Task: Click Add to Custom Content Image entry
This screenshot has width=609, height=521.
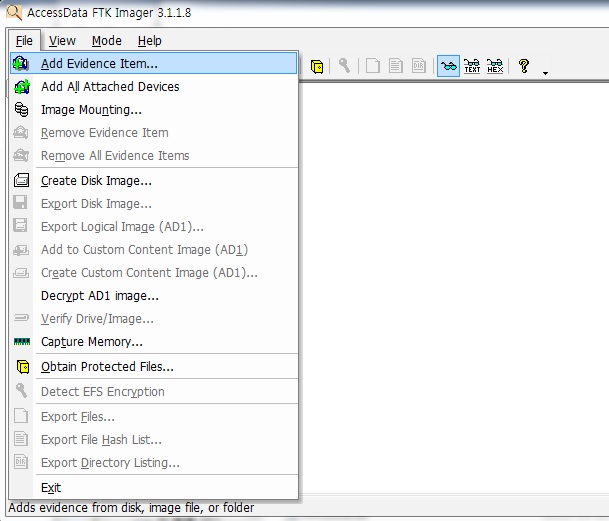Action: 153,249
